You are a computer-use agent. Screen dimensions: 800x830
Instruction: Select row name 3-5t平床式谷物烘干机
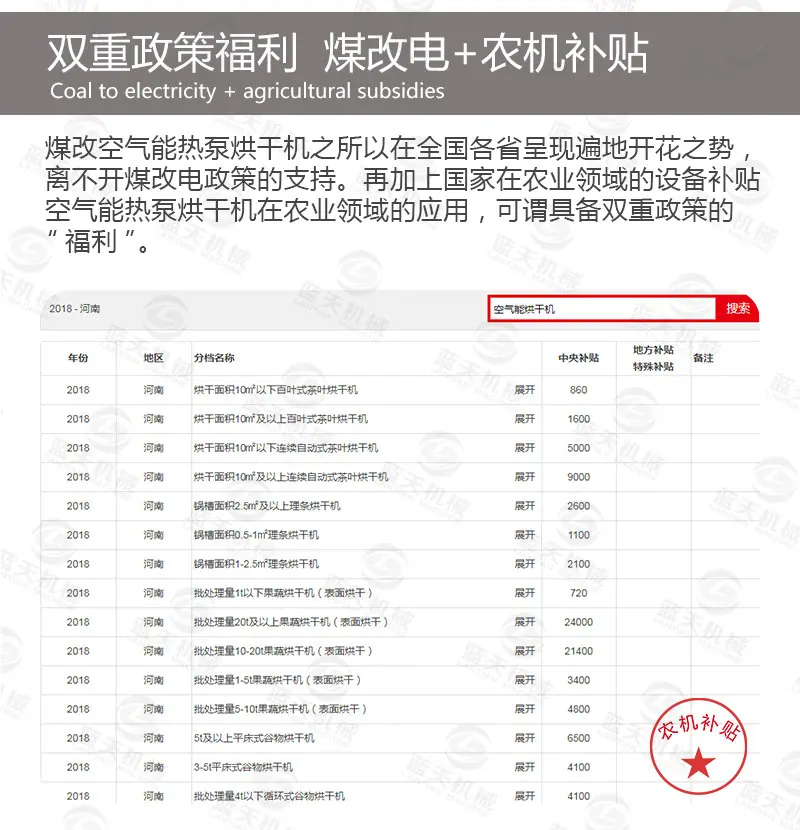[243, 767]
